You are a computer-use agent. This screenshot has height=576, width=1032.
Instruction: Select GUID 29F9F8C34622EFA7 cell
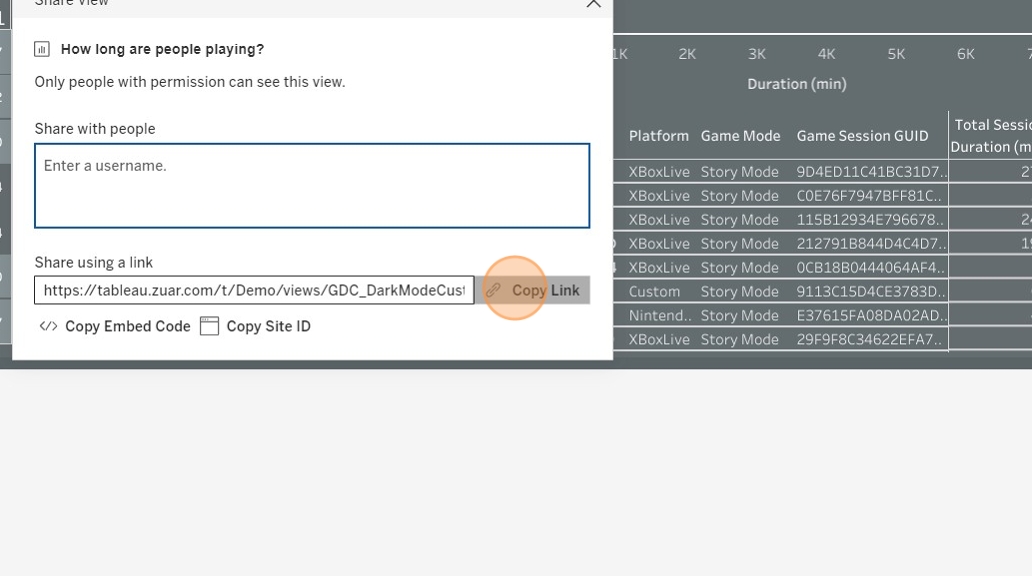[x=869, y=340]
